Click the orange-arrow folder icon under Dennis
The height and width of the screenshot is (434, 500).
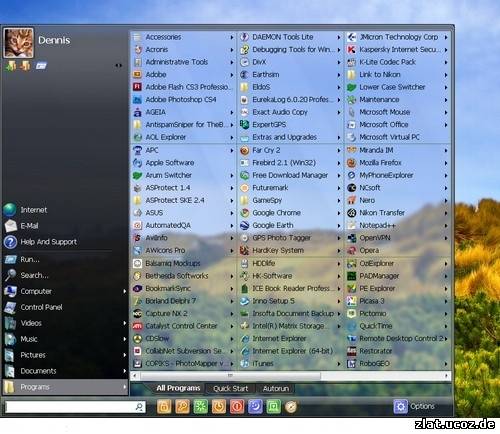25,66
